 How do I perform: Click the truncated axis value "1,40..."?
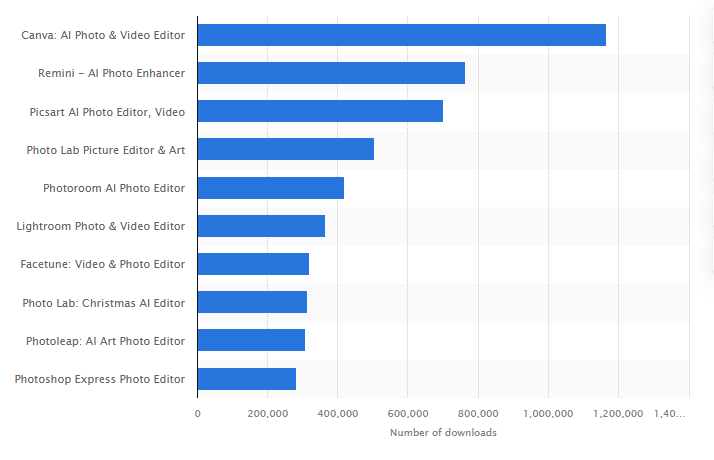(669, 414)
